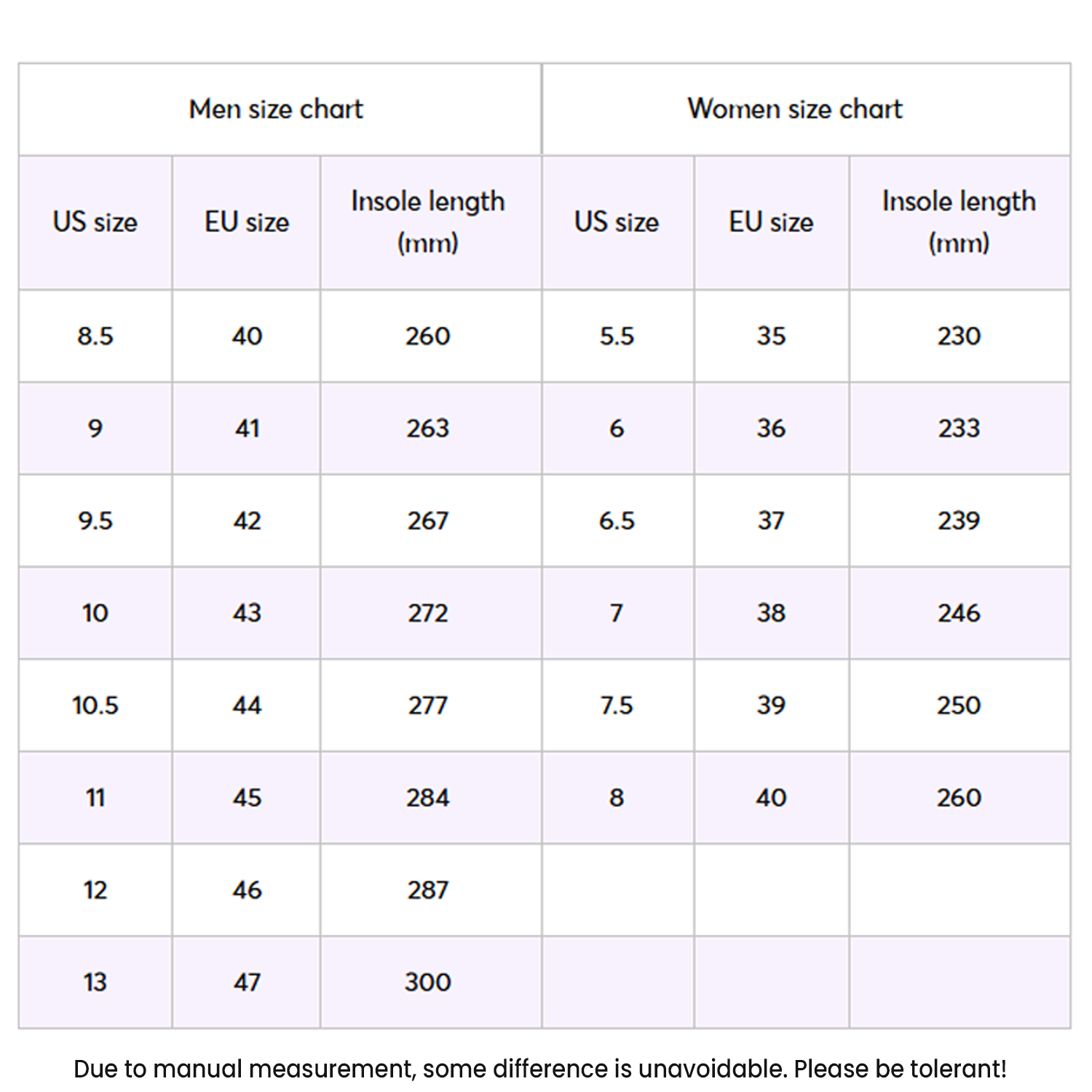This screenshot has width=1092, height=1092.
Task: Select men's US size 8.5 cell
Action: [95, 336]
